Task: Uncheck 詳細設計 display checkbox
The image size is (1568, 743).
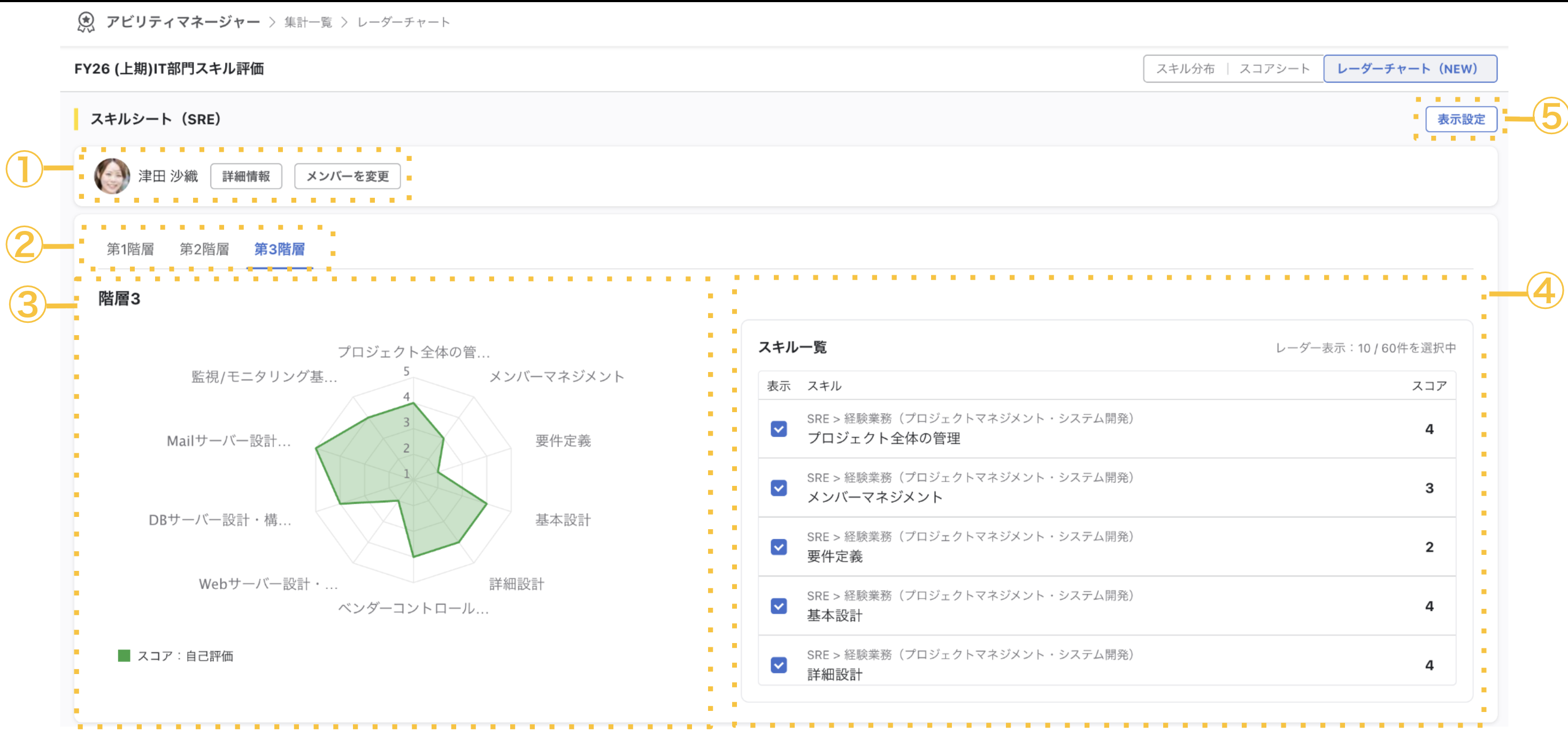Action: [x=779, y=665]
